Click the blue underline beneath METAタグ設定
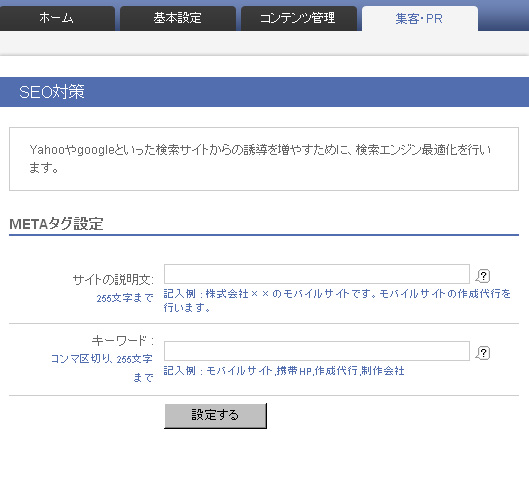Viewport: 529px width, 479px height. pyautogui.click(x=264, y=235)
